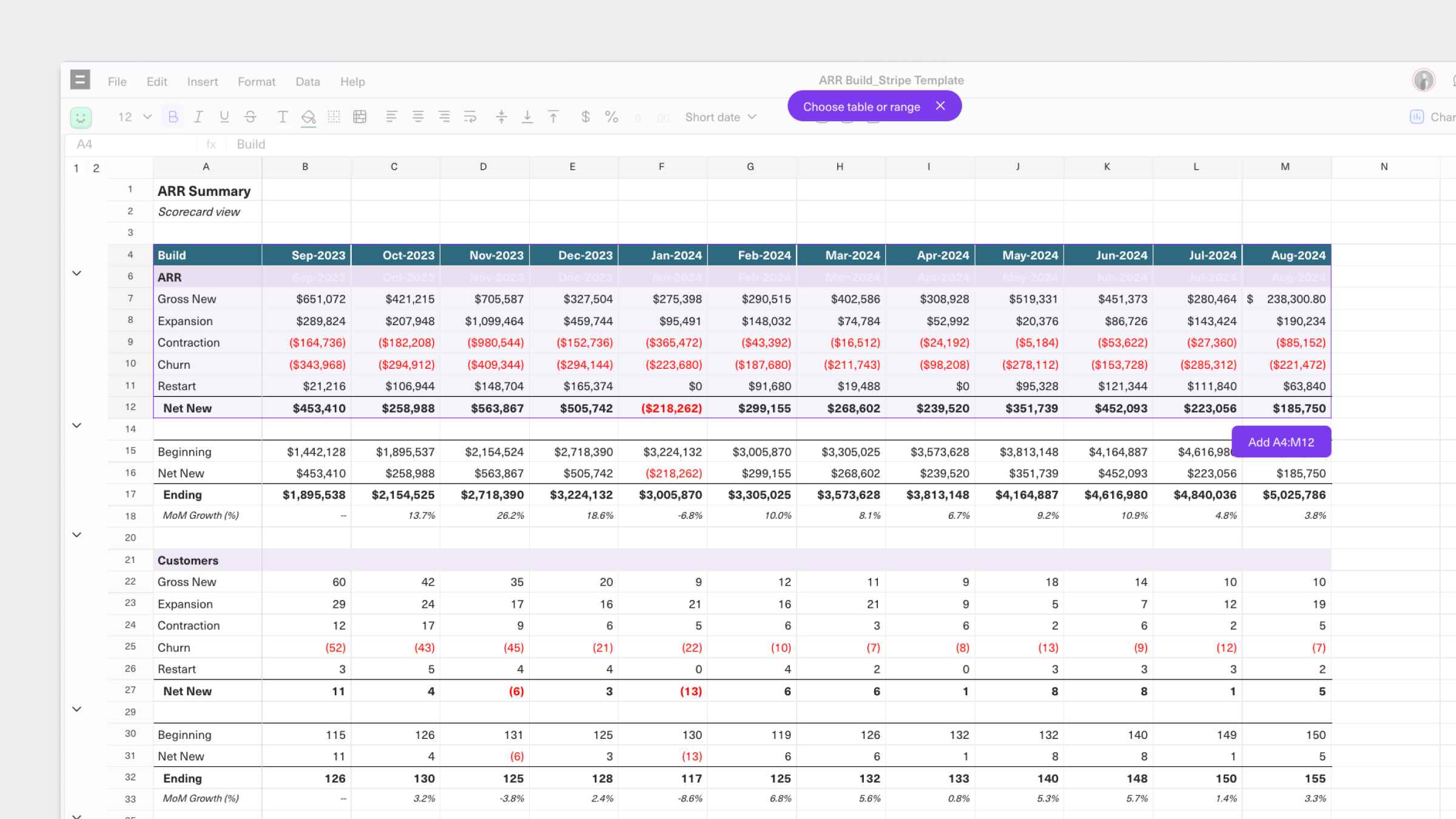Toggle italic formatting
1456x819 pixels.
click(x=198, y=116)
